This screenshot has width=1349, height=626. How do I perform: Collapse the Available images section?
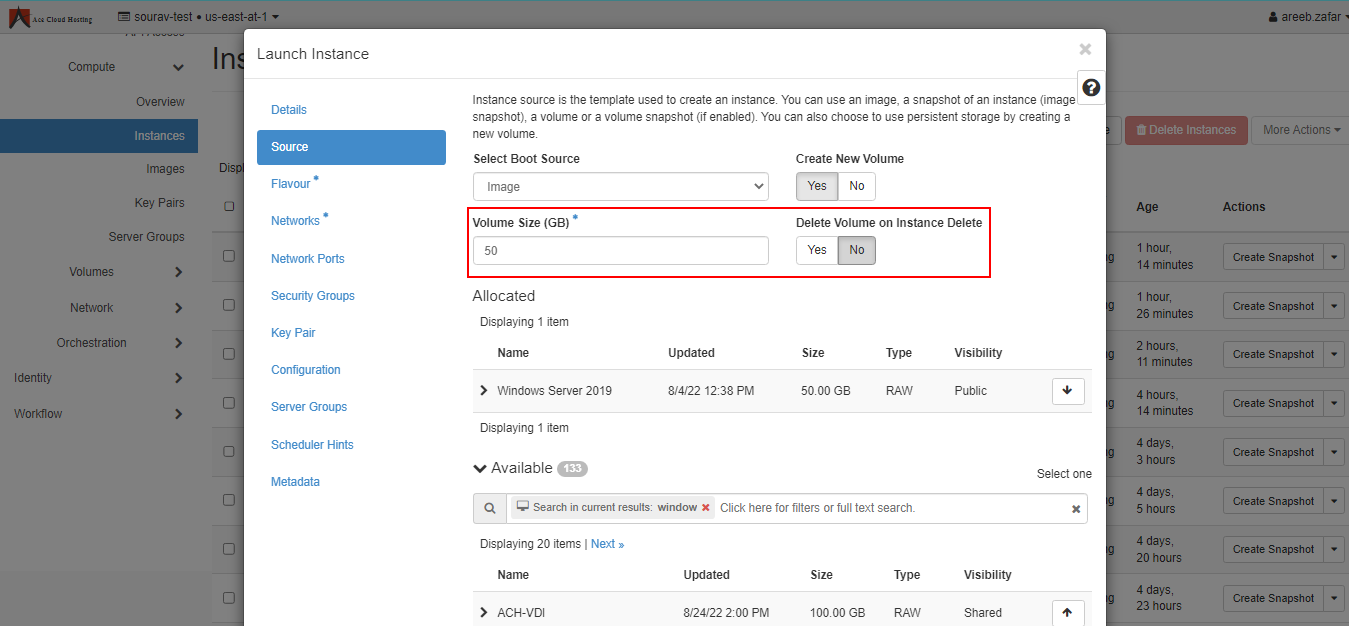pyautogui.click(x=481, y=468)
